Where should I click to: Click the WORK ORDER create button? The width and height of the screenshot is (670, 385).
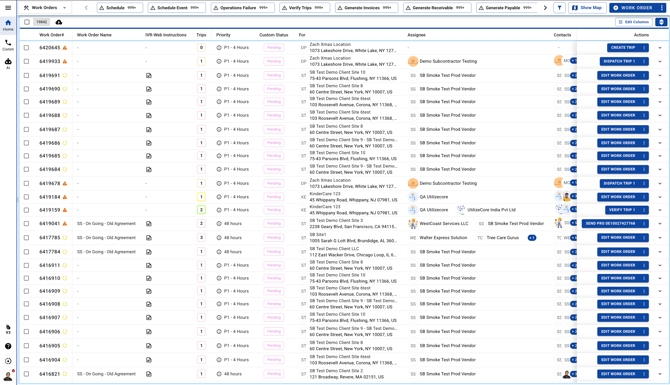[x=634, y=8]
